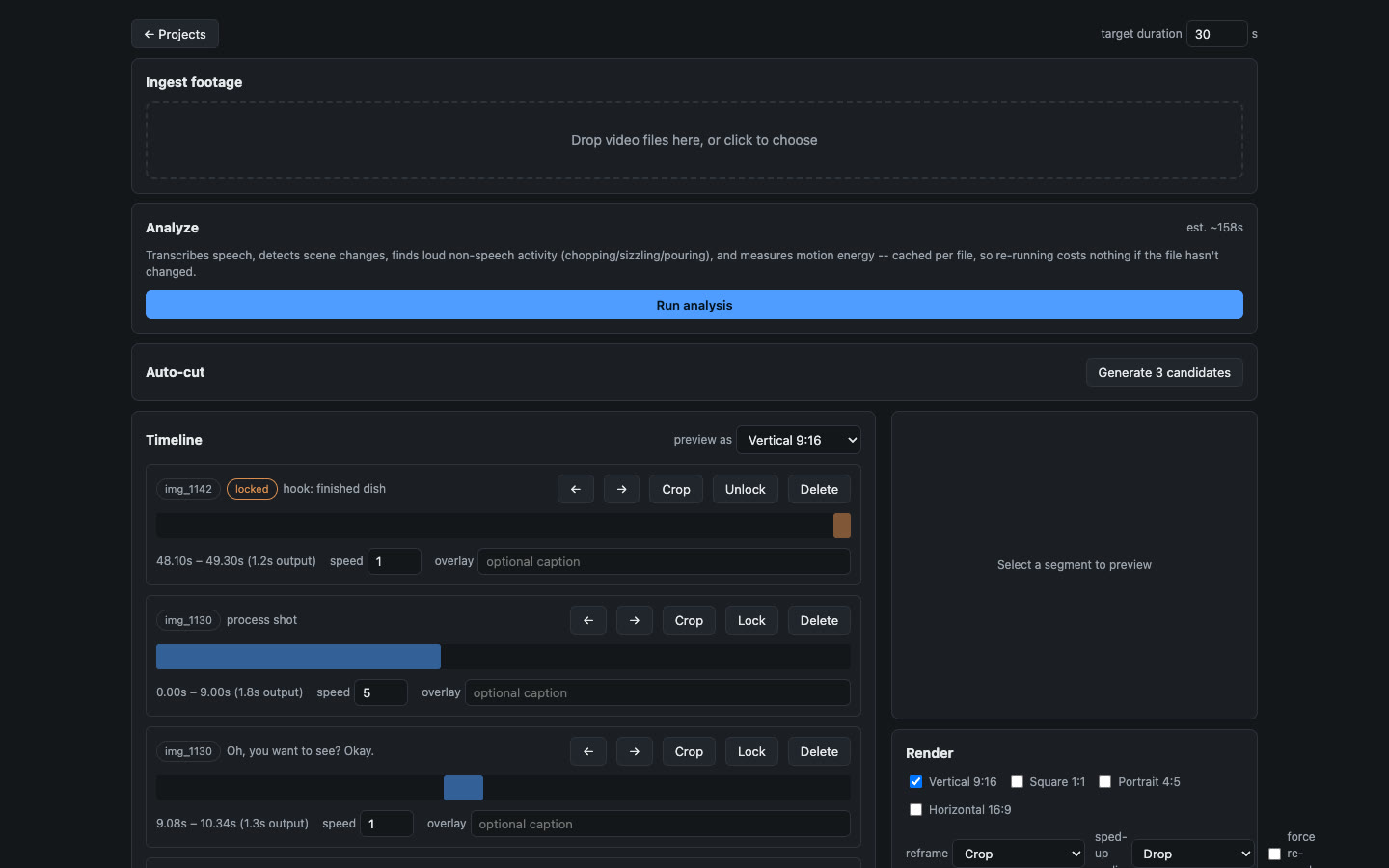The width and height of the screenshot is (1389, 868).
Task: Click the video file drop zone
Action: [x=694, y=140]
